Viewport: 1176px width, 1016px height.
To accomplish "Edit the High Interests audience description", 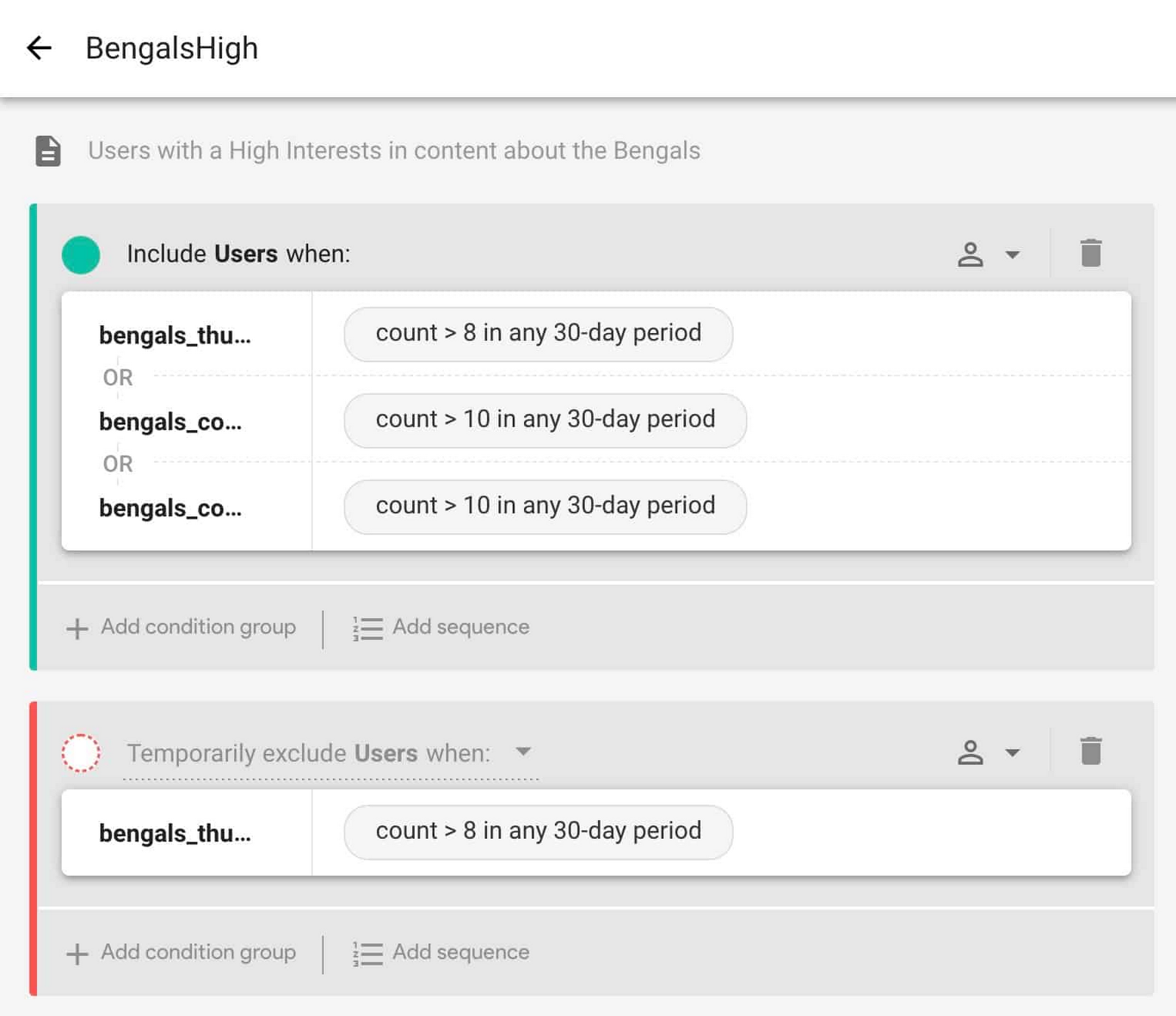I will tap(394, 151).
